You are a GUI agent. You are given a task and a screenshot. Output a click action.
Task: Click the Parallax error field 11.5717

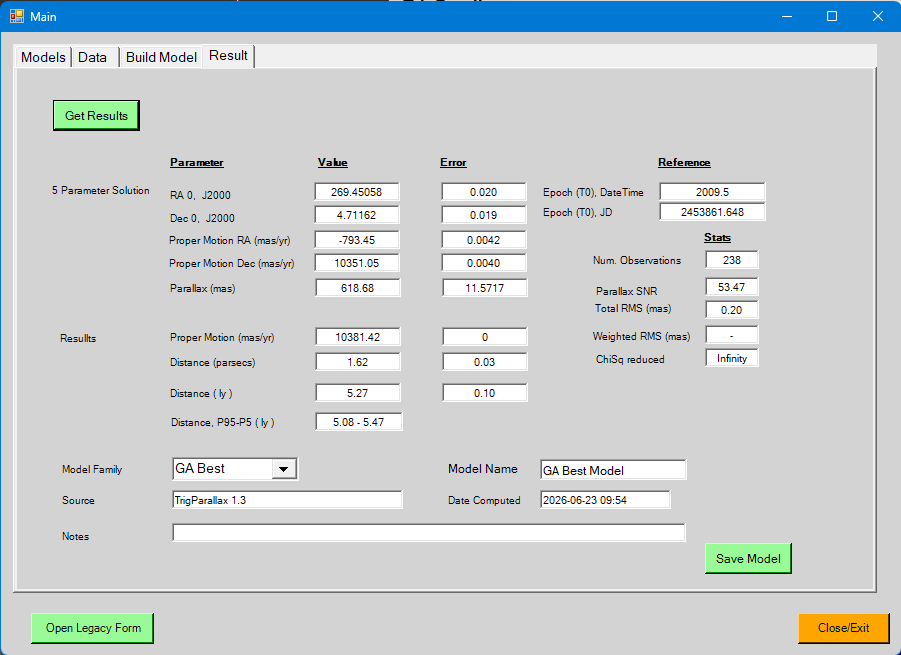click(484, 288)
